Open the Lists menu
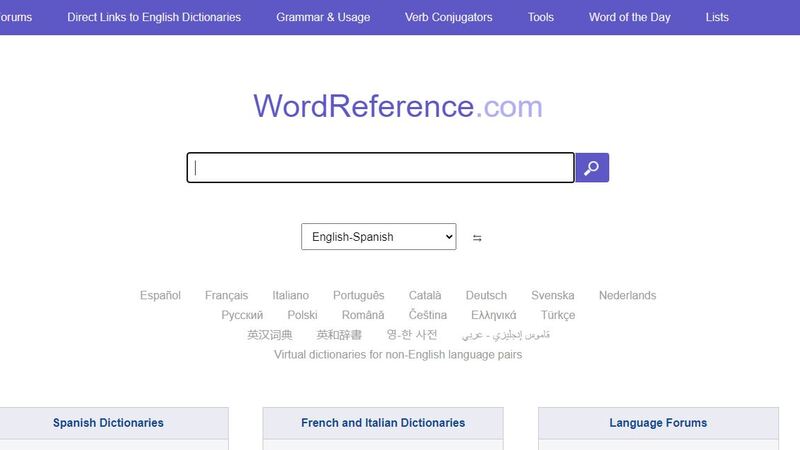This screenshot has height=450, width=800. [x=717, y=17]
